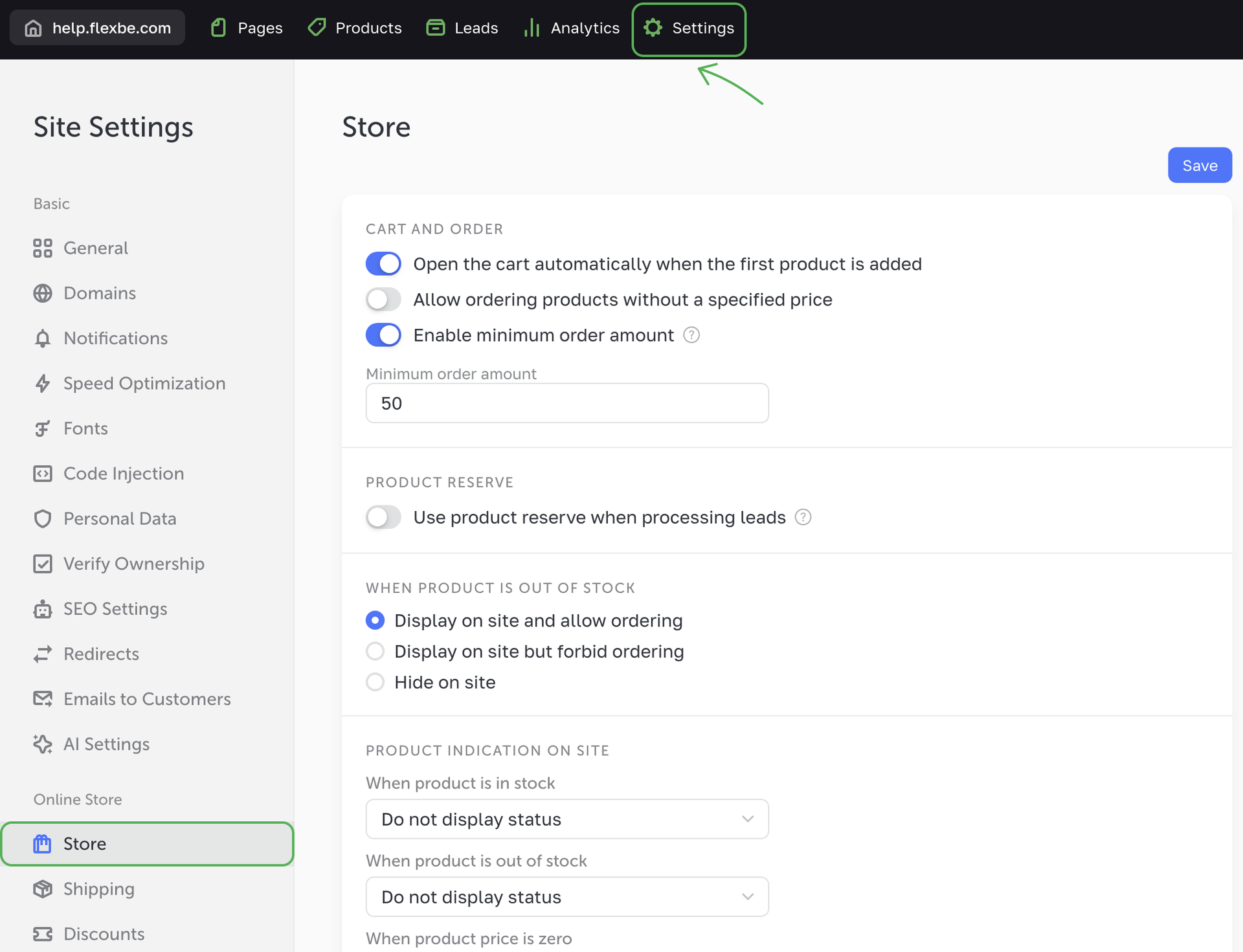Click the Redirects arrows icon

[x=43, y=654]
